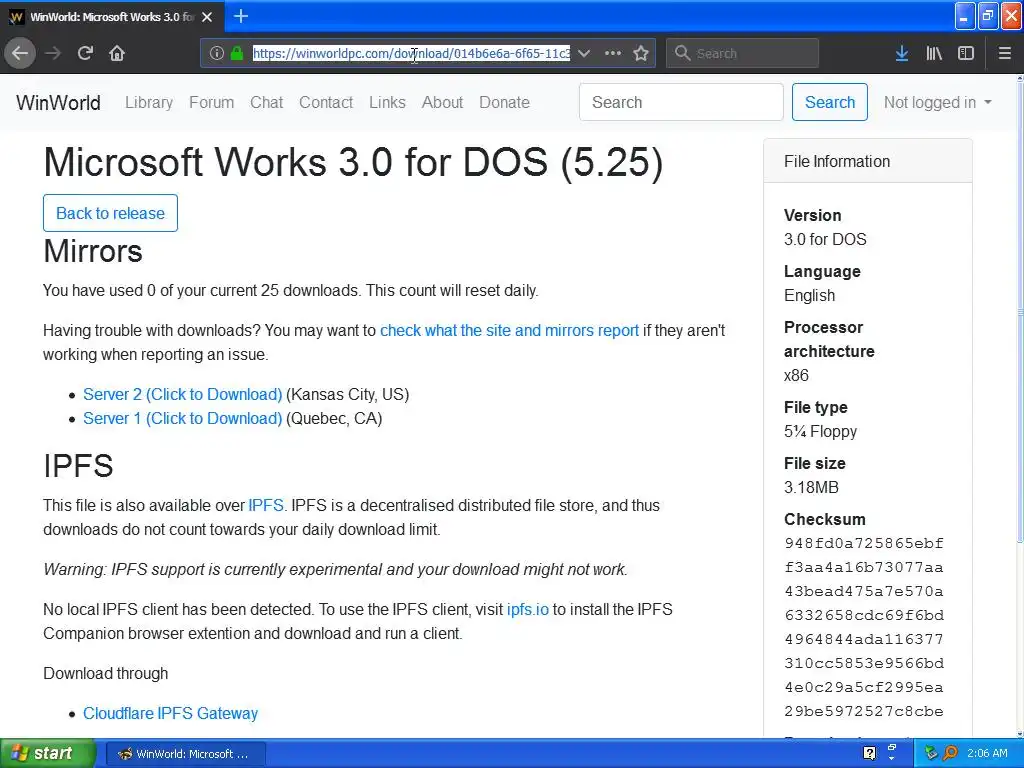Screen dimensions: 1024x768
Task: Open the Downloads panel arrow icon
Action: click(x=901, y=53)
